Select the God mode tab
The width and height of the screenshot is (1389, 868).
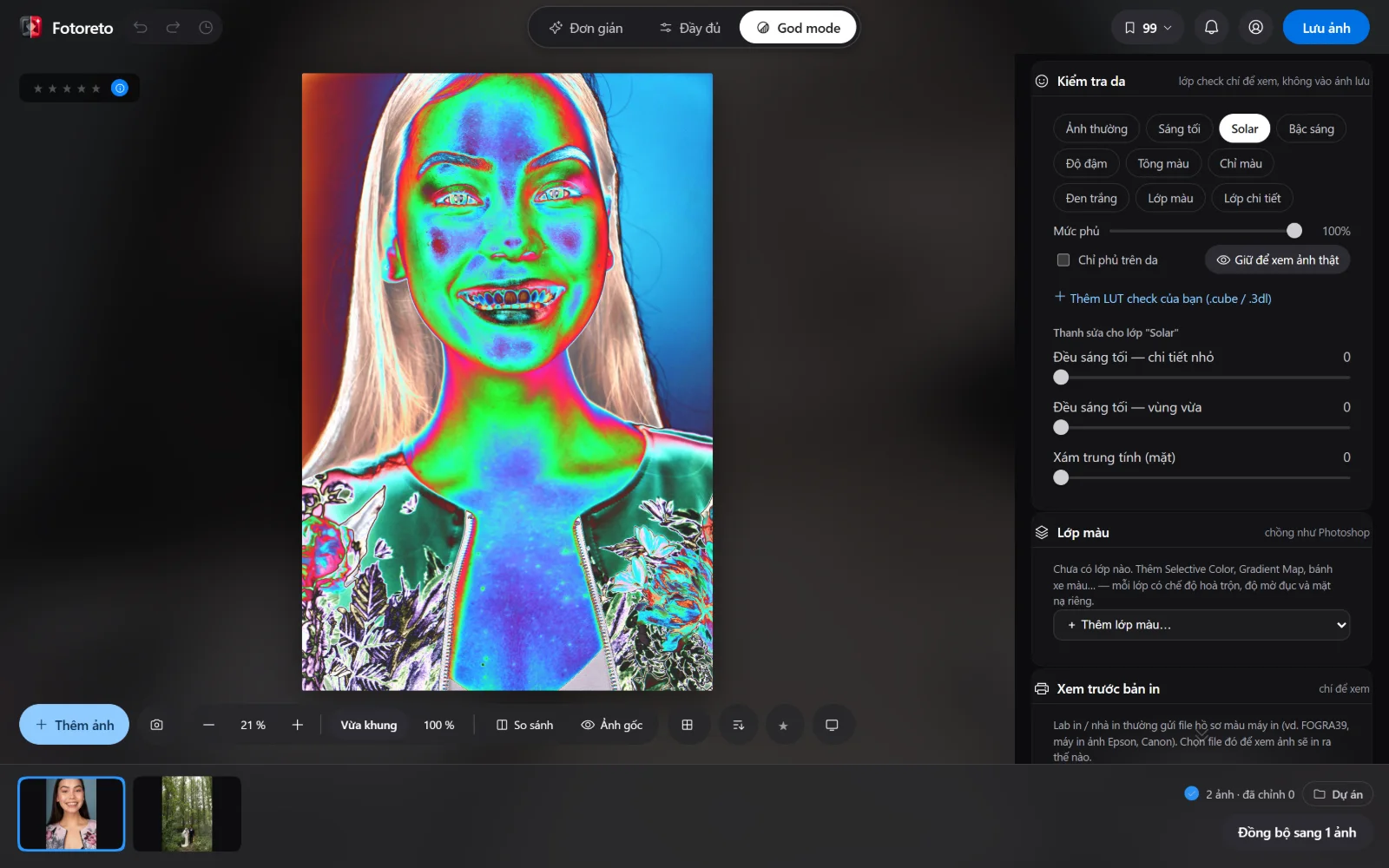click(x=798, y=28)
